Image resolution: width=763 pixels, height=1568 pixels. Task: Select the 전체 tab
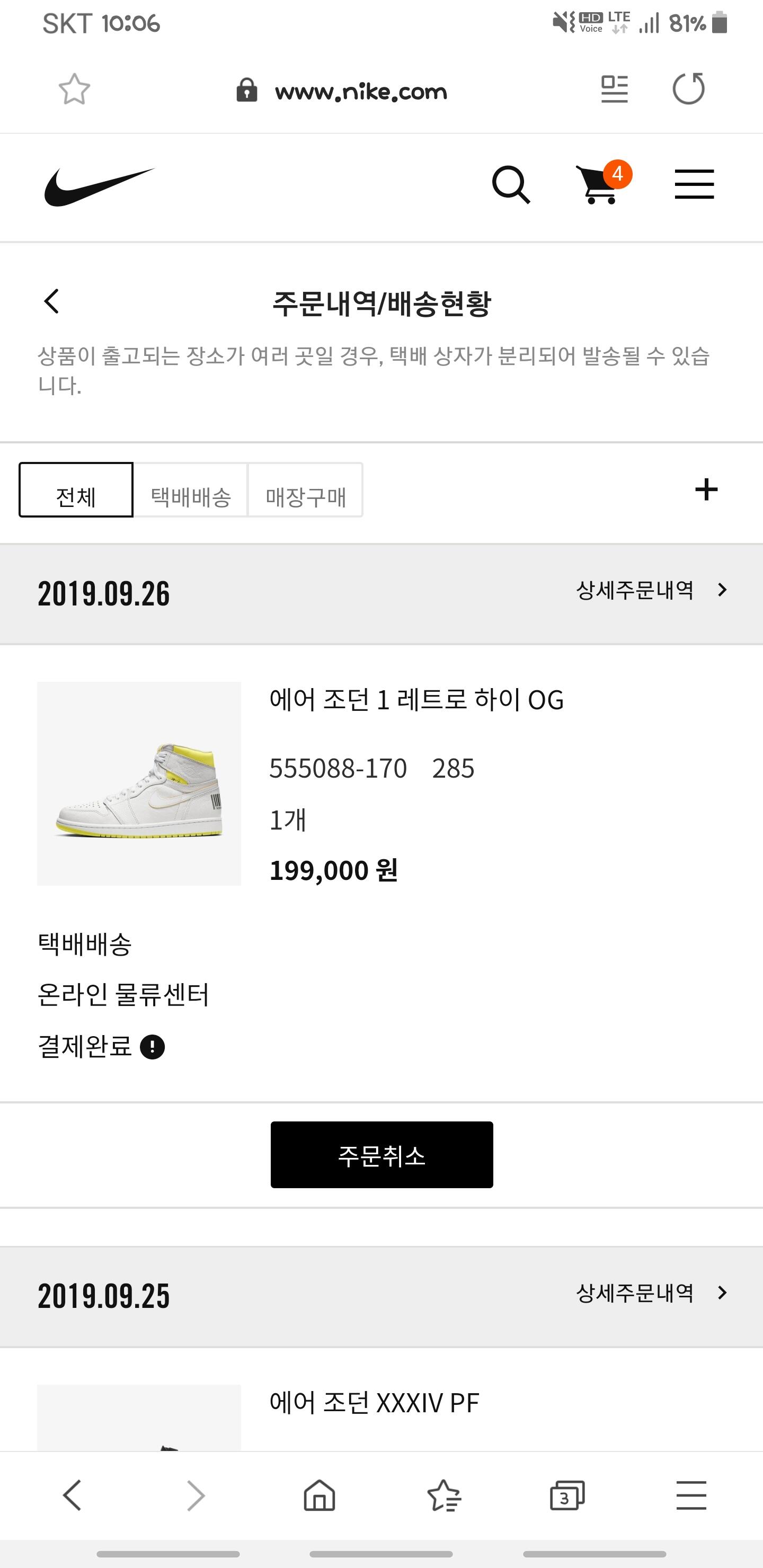(x=76, y=491)
